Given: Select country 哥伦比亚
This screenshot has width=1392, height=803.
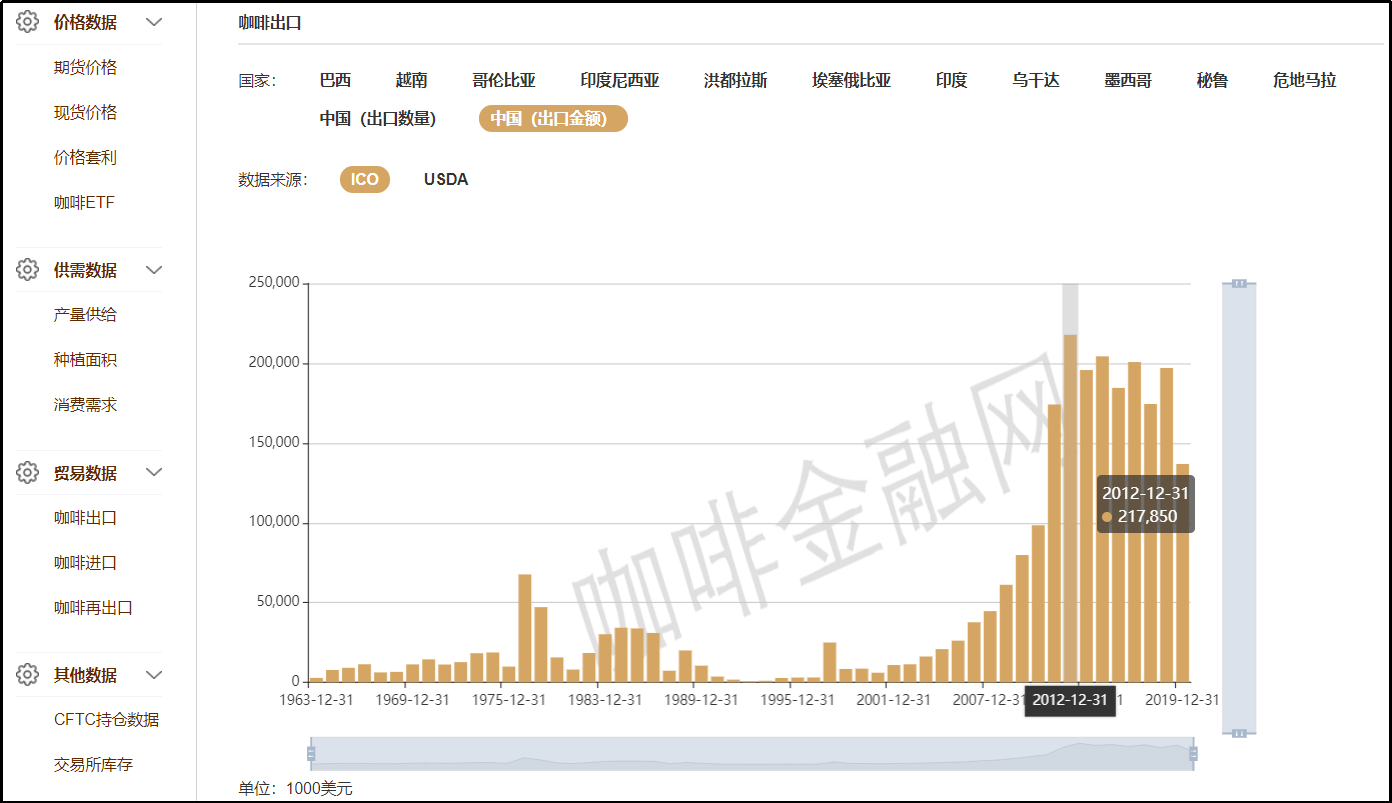Looking at the screenshot, I should [x=504, y=80].
